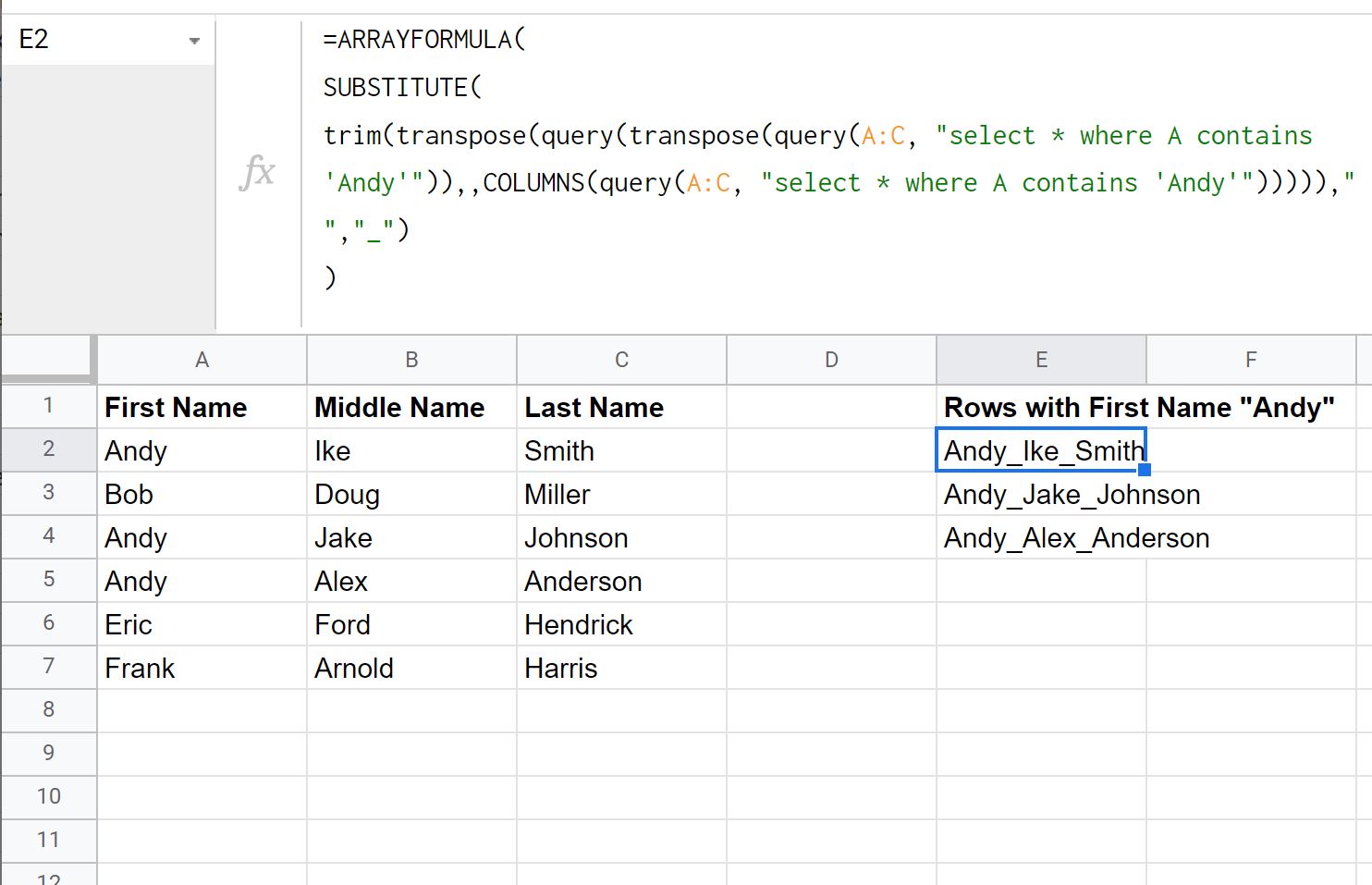Select row 11 header
The height and width of the screenshot is (885, 1372).
(x=48, y=841)
